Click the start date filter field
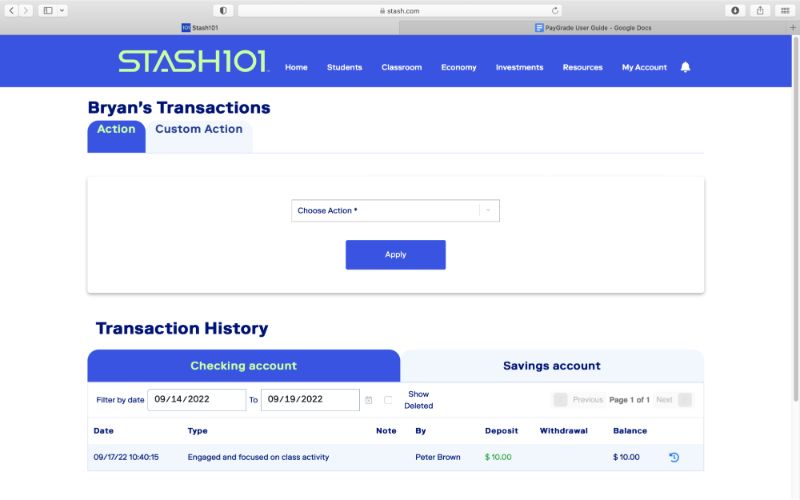This screenshot has height=500, width=800. [196, 400]
